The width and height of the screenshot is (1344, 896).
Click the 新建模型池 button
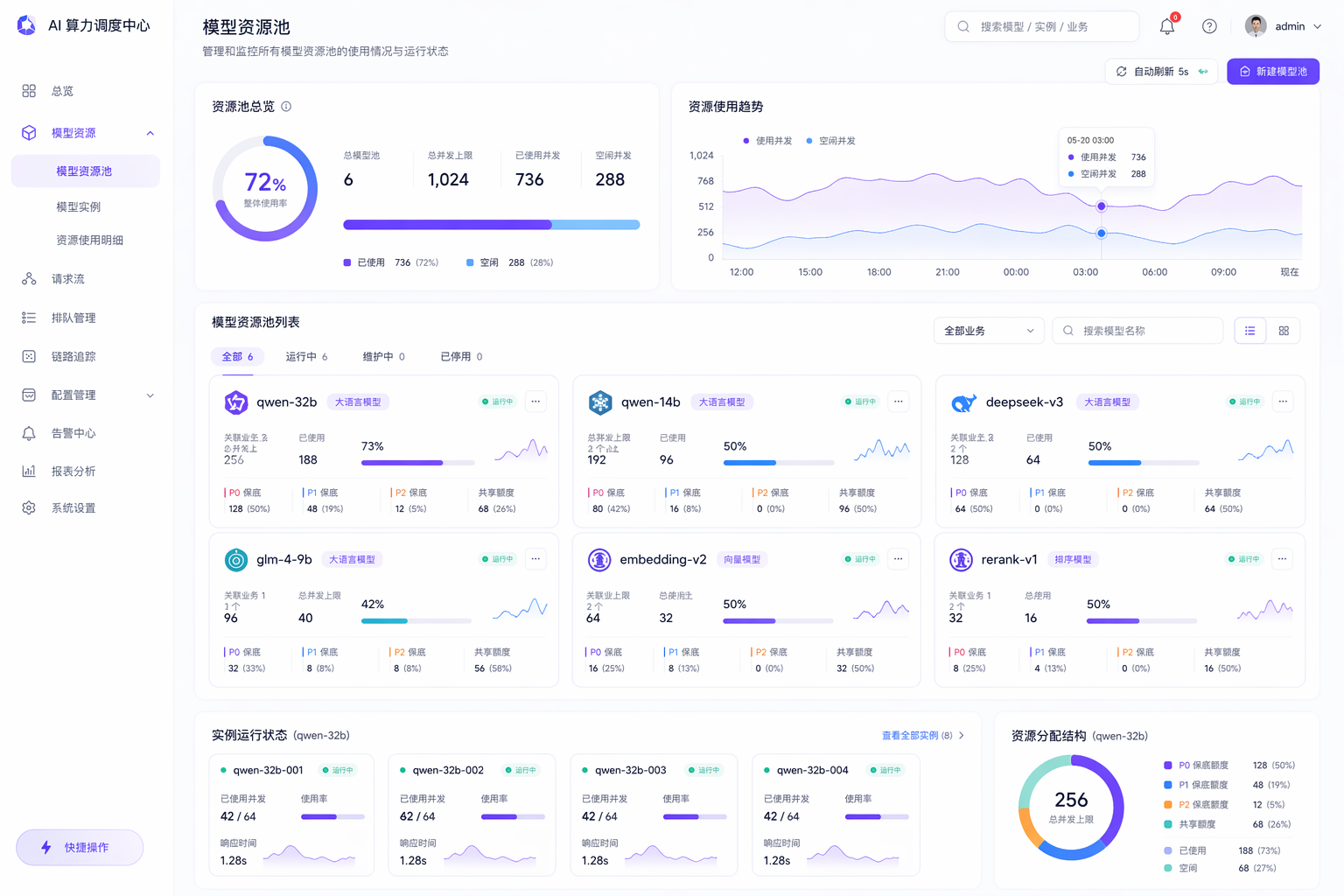(x=1272, y=72)
